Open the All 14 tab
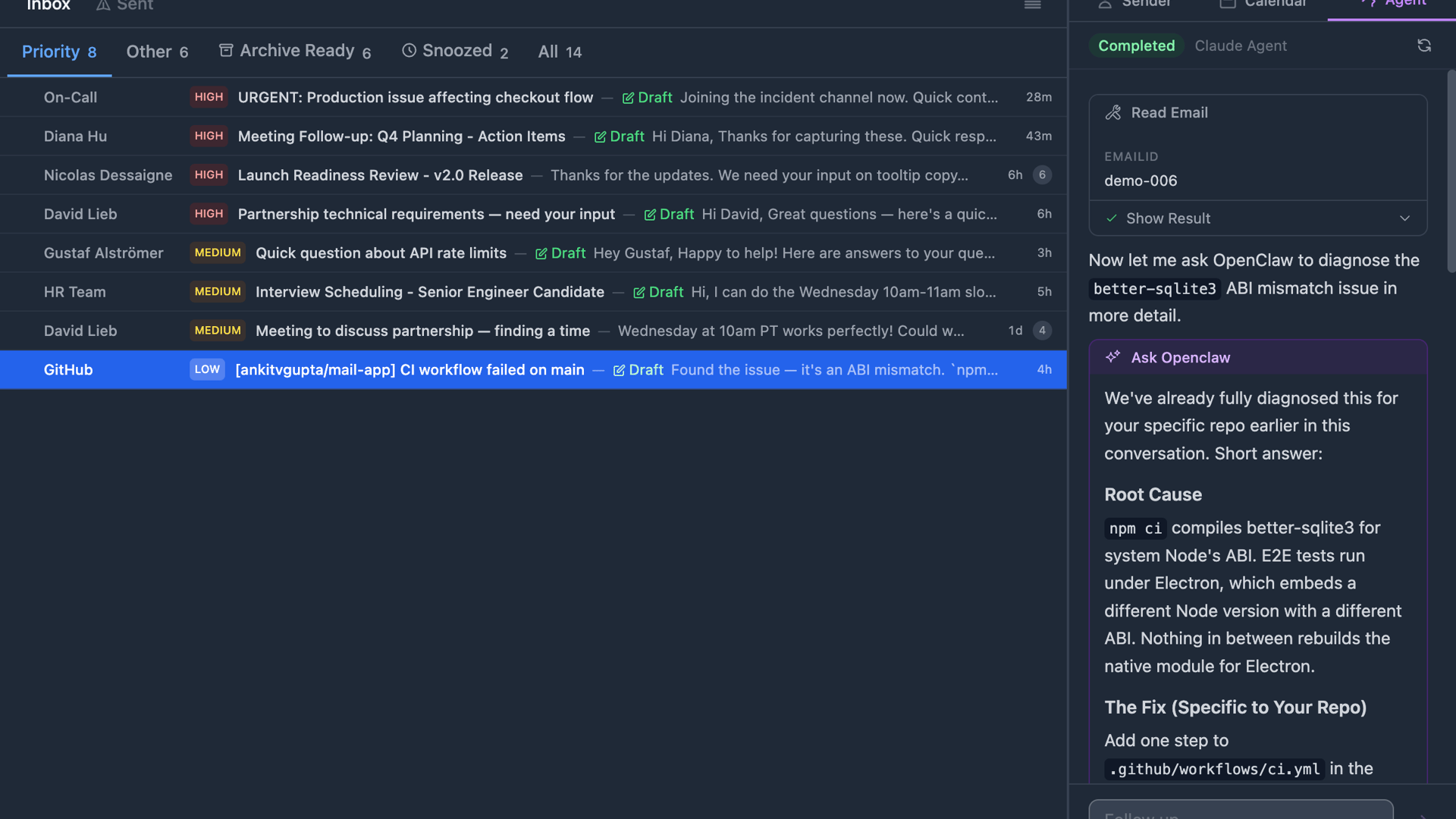Image resolution: width=1456 pixels, height=819 pixels. click(560, 52)
